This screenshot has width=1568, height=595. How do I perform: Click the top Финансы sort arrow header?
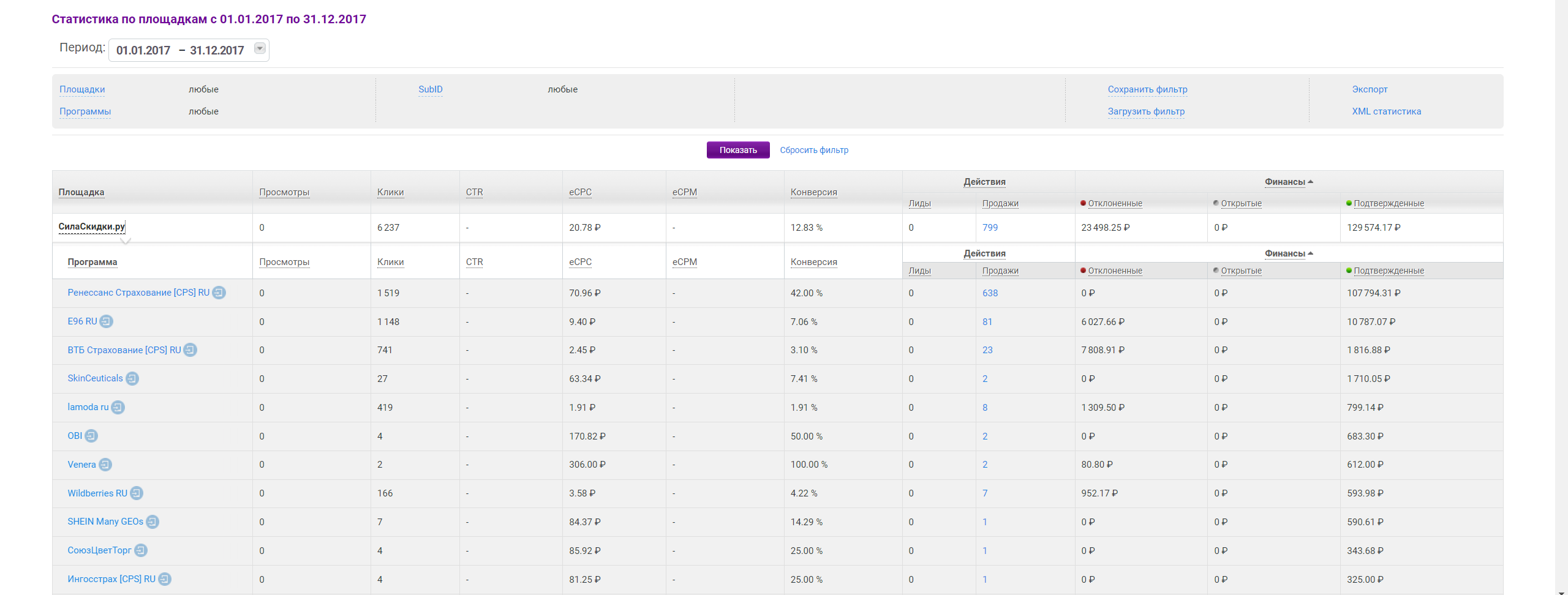click(1289, 182)
